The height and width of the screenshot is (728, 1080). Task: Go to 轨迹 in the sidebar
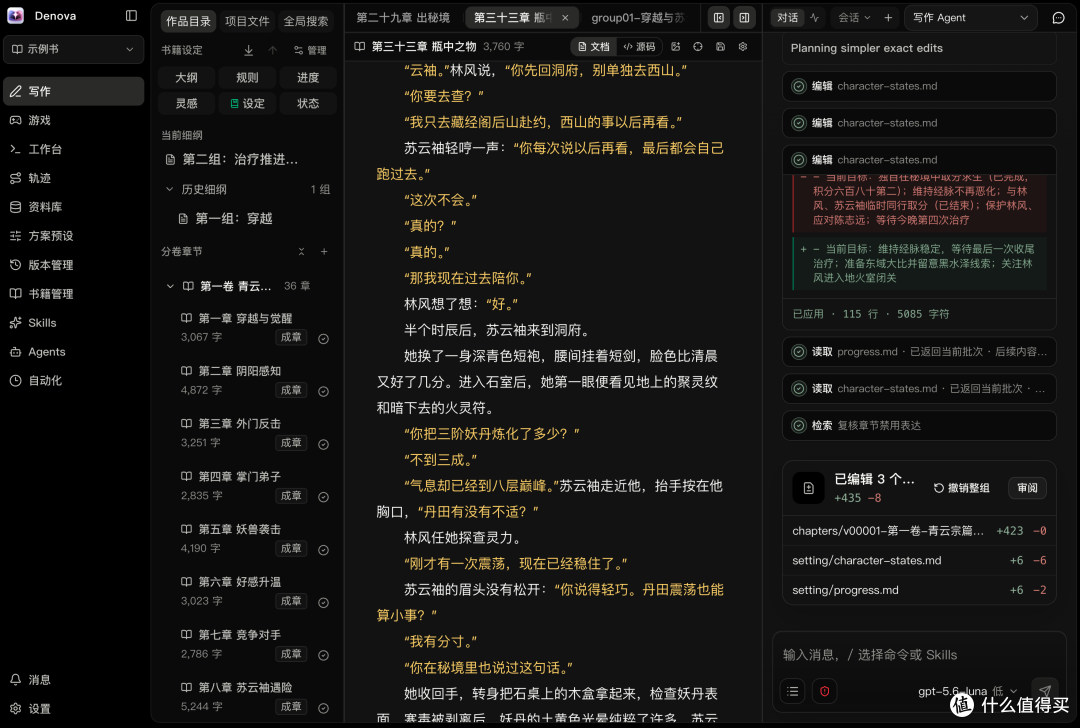(x=74, y=178)
